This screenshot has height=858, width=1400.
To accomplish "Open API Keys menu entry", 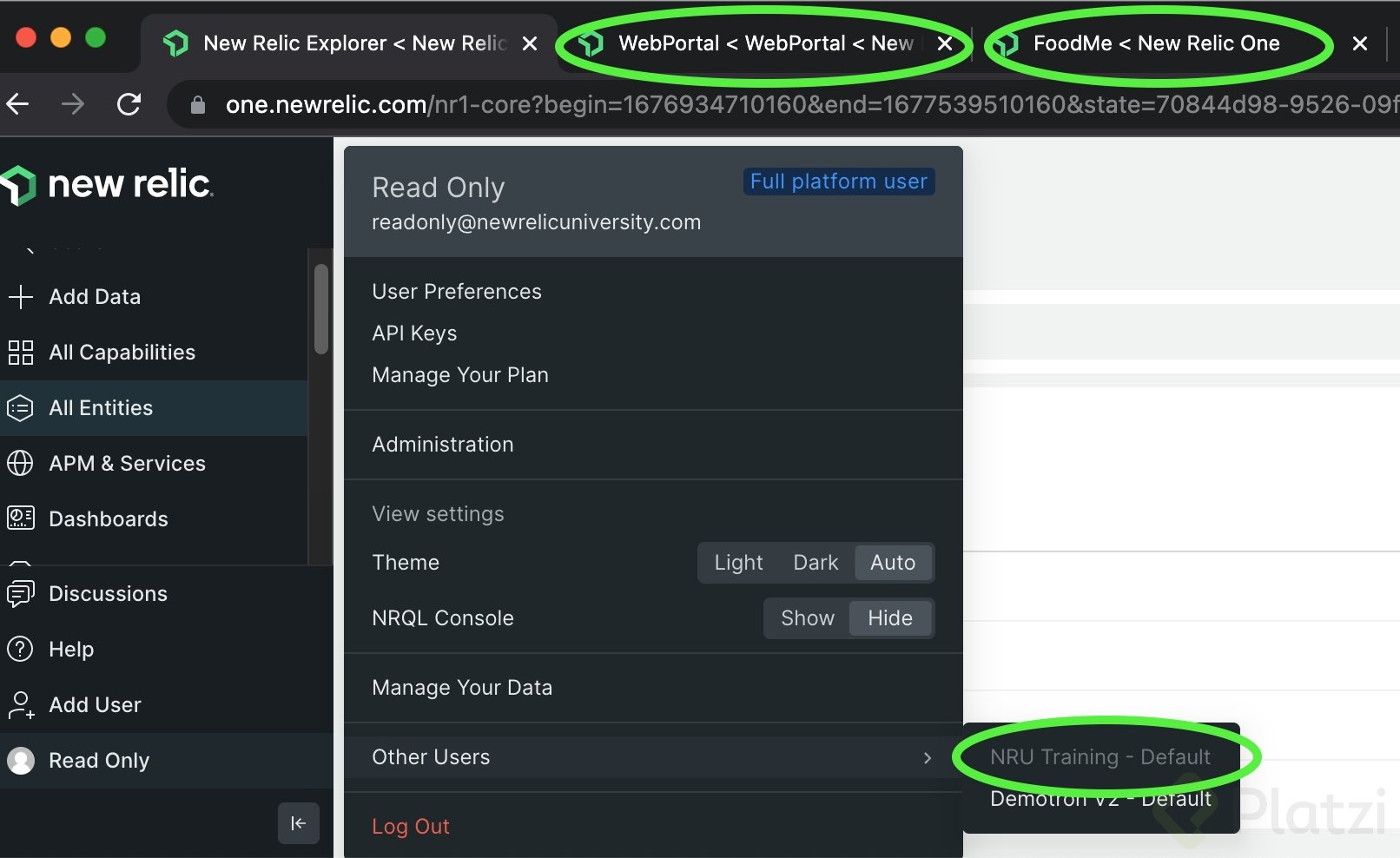I will tap(414, 333).
